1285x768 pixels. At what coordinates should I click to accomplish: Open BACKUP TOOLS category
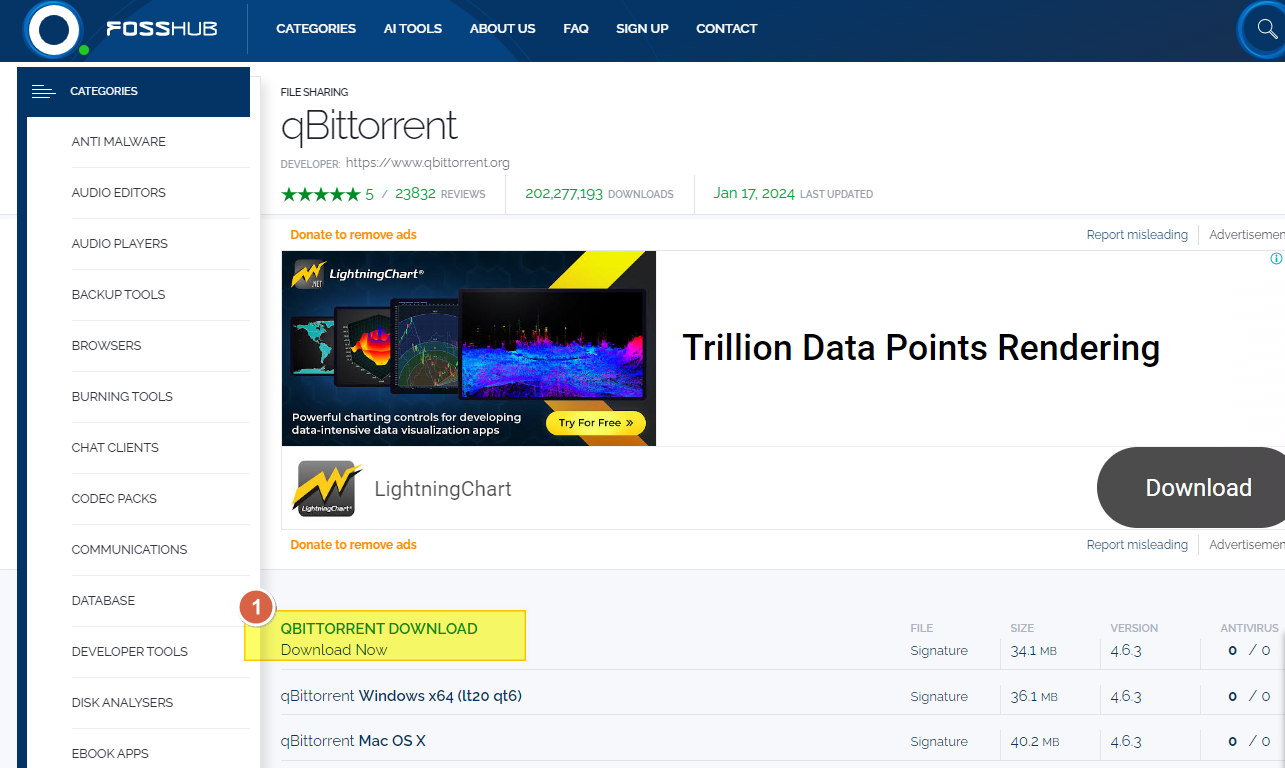(x=118, y=295)
